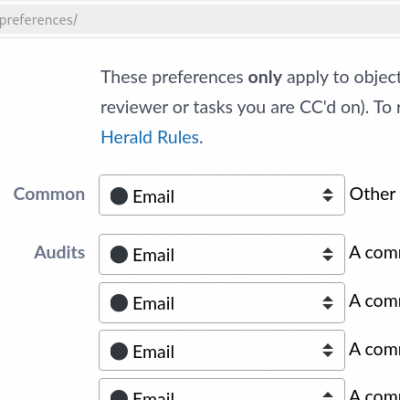Click the up-down arrows on first Audits dropdown

328,254
